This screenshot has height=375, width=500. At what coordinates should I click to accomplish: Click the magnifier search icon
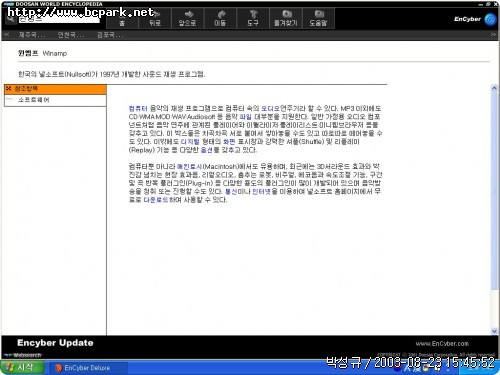[x=11, y=19]
